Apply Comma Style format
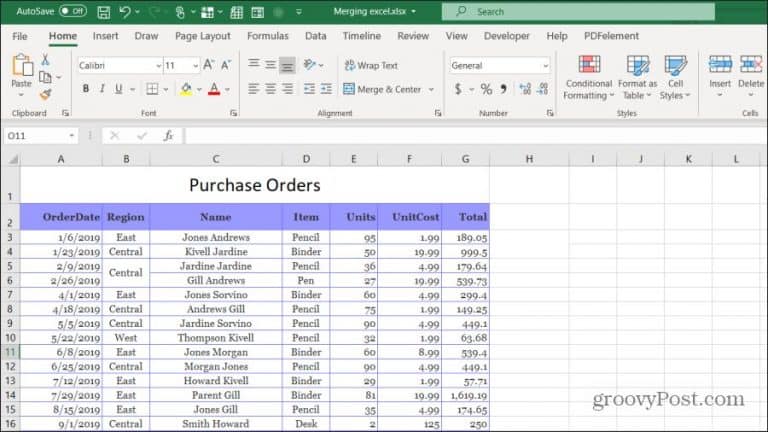The width and height of the screenshot is (768, 432). coord(503,89)
